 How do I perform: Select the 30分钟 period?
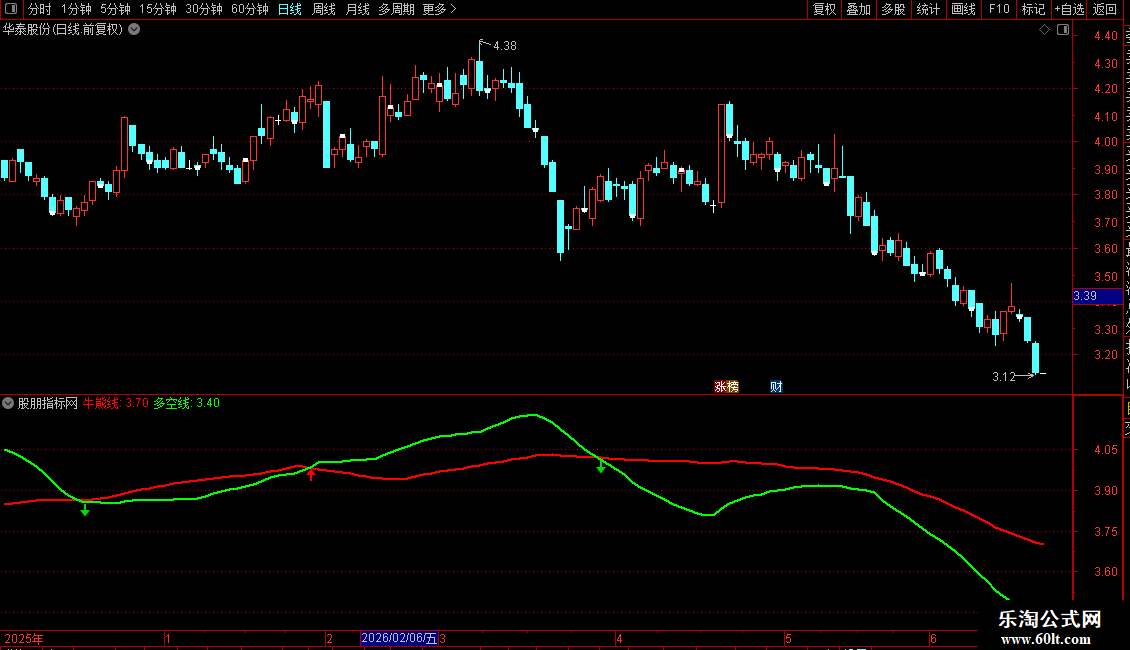[x=203, y=9]
